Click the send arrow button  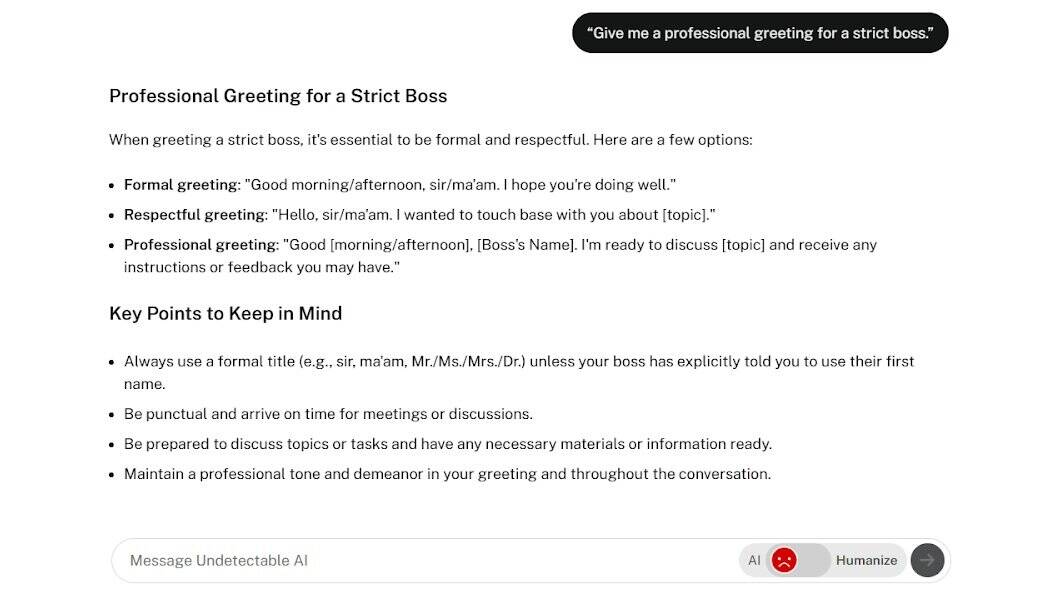click(x=927, y=560)
